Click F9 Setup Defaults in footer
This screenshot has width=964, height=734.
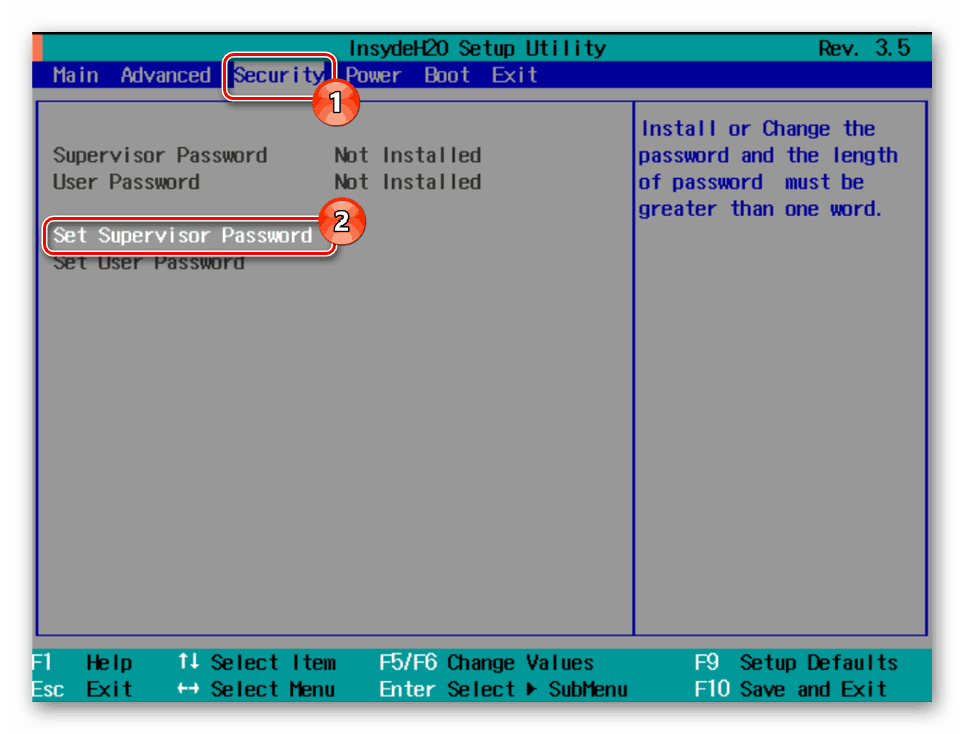pos(796,663)
